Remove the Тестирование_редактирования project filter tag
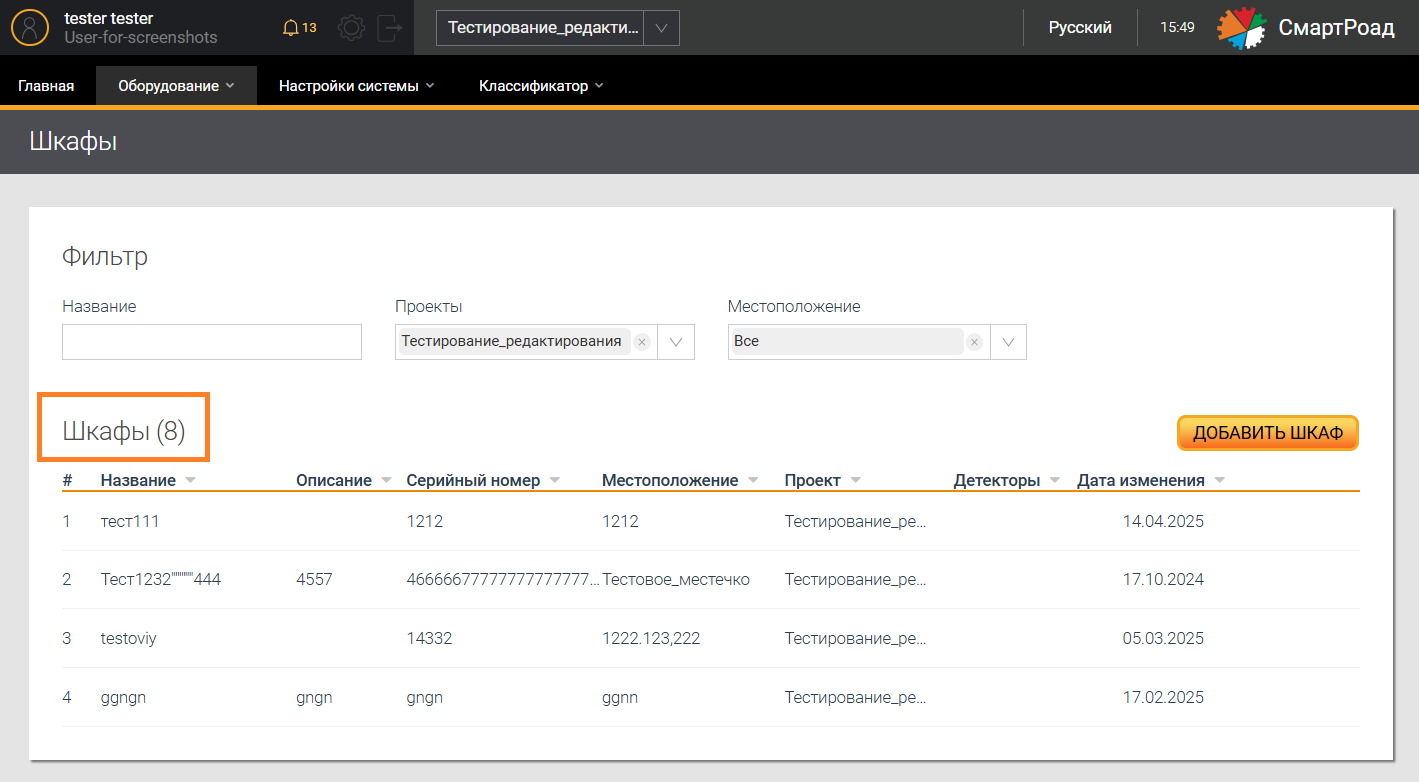Image resolution: width=1419 pixels, height=782 pixels. pos(642,342)
